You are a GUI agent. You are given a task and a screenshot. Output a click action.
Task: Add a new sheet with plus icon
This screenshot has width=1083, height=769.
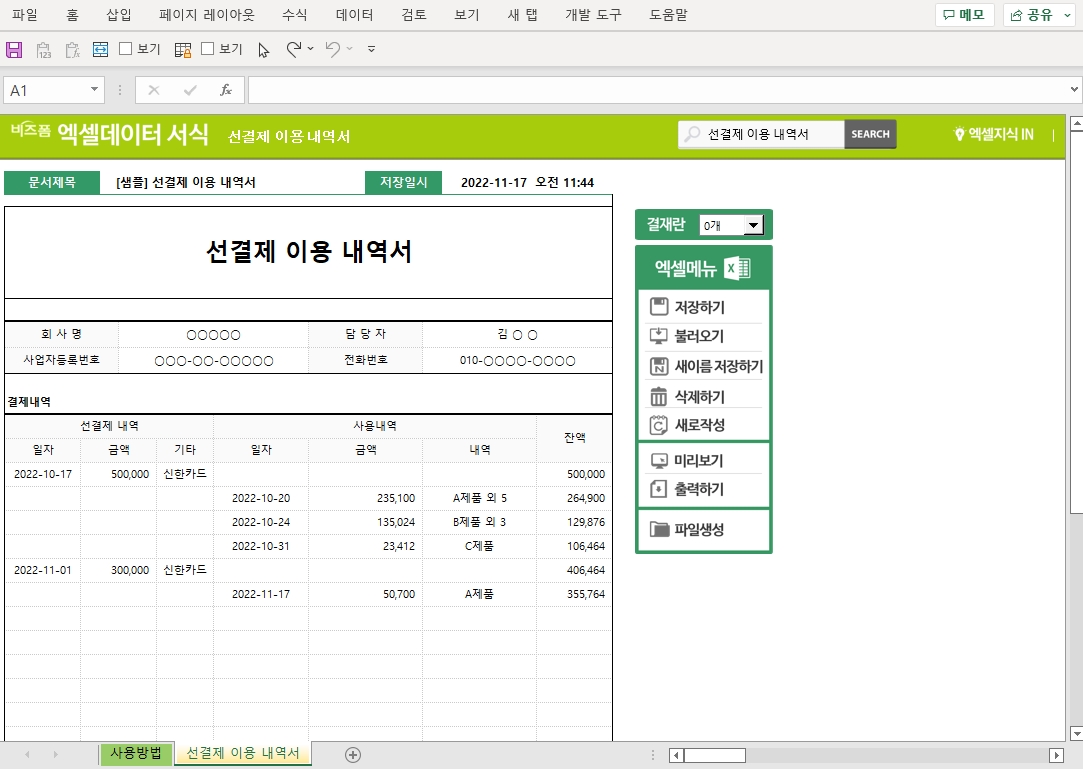coord(352,755)
